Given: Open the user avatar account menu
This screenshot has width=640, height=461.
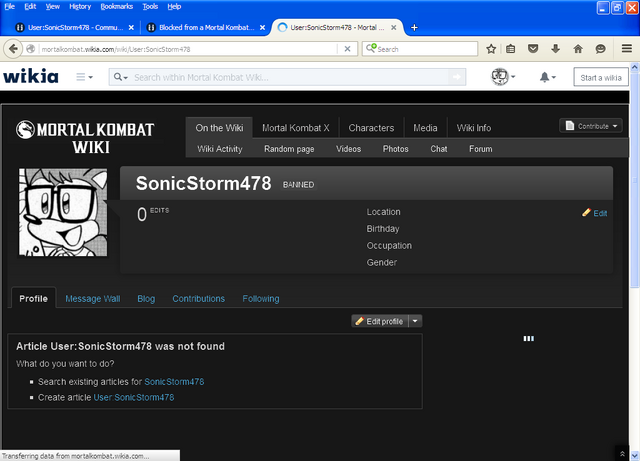Looking at the screenshot, I should click(x=503, y=77).
